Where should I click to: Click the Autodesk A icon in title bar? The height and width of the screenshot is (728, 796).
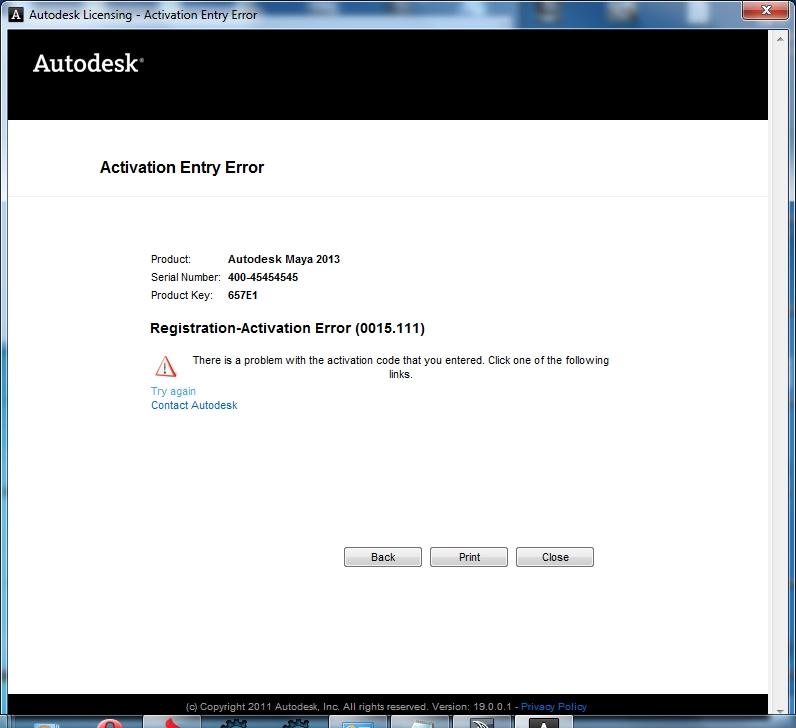[16, 15]
